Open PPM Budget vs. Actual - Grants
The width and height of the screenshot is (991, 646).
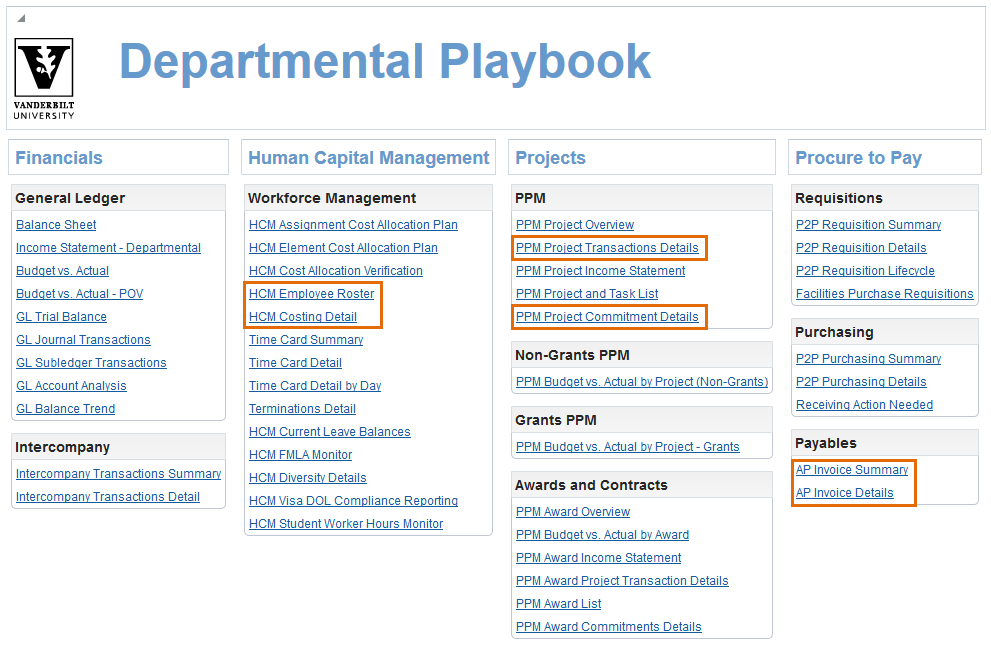click(x=627, y=447)
